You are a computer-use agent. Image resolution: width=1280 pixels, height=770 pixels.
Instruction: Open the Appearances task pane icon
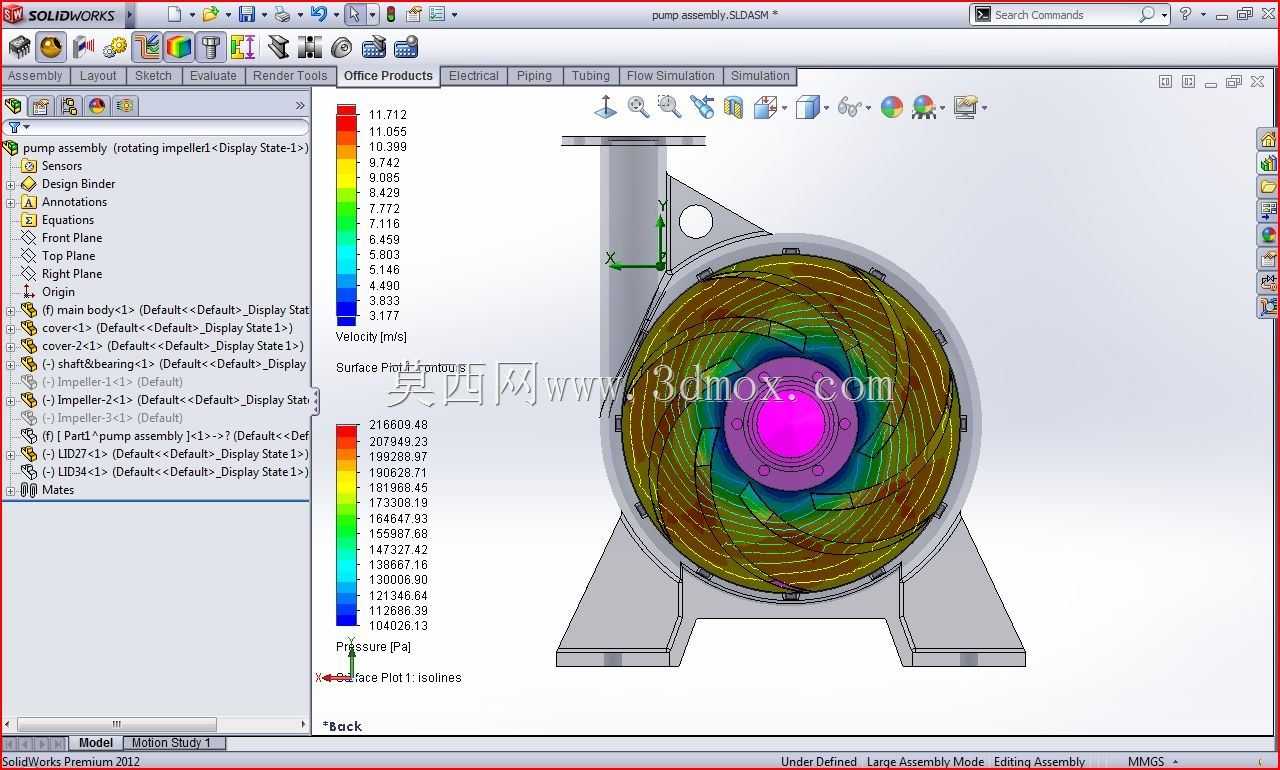pyautogui.click(x=1268, y=235)
